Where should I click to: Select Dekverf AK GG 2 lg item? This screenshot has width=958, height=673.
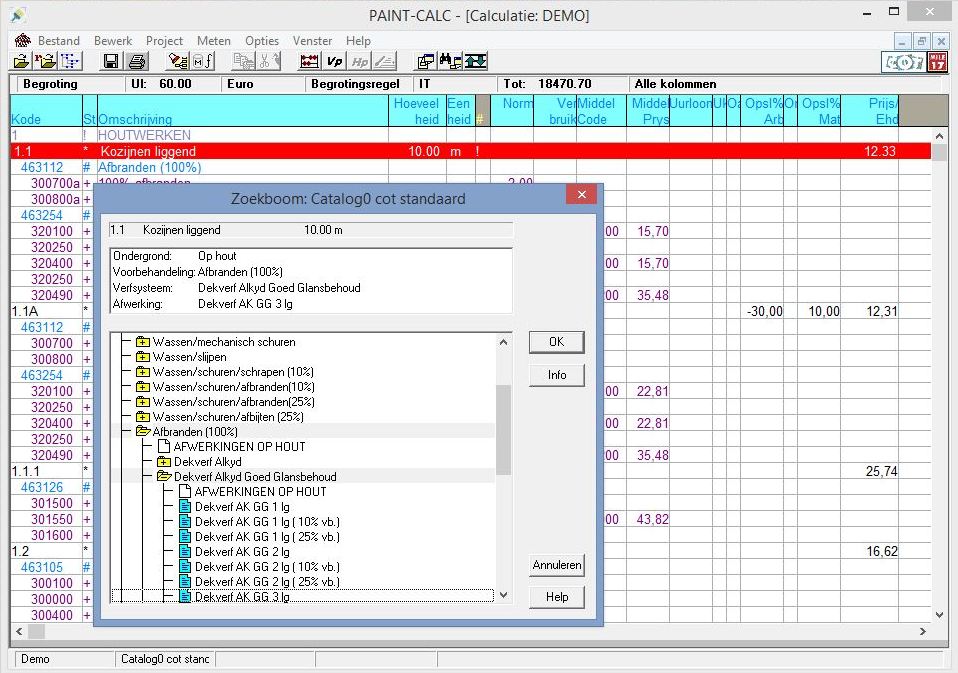242,552
